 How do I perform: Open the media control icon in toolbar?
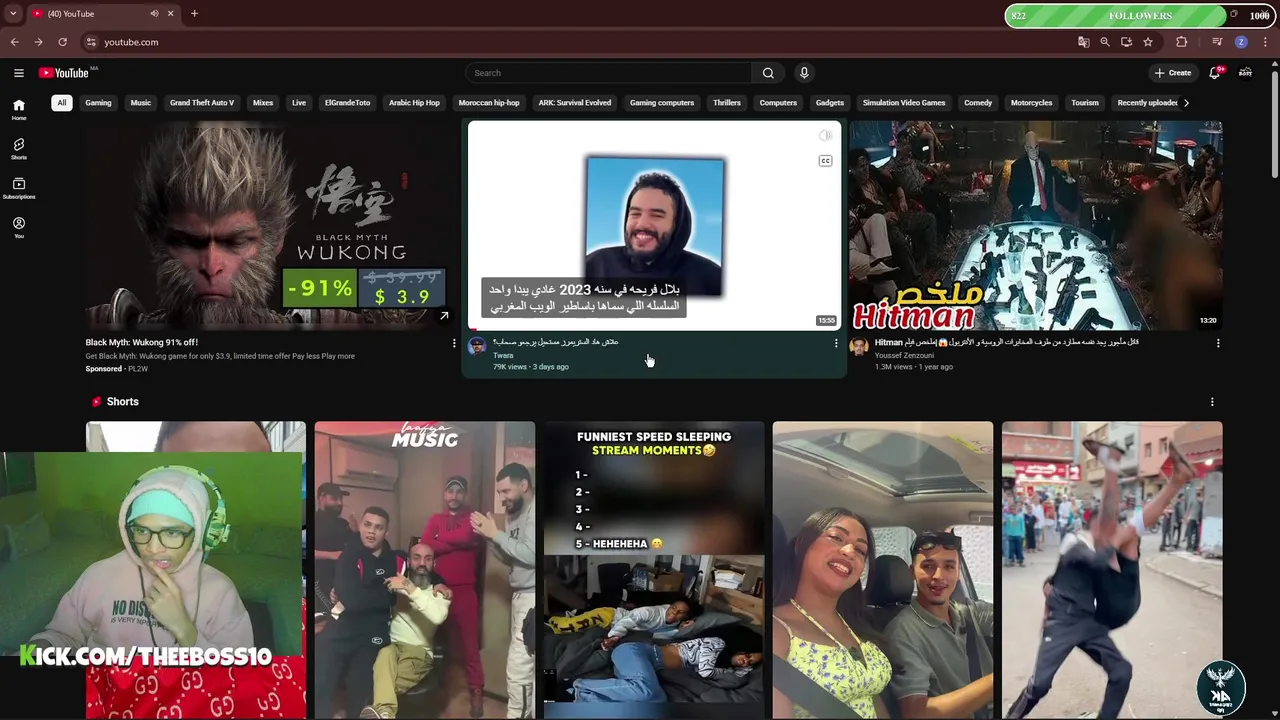click(x=1217, y=42)
